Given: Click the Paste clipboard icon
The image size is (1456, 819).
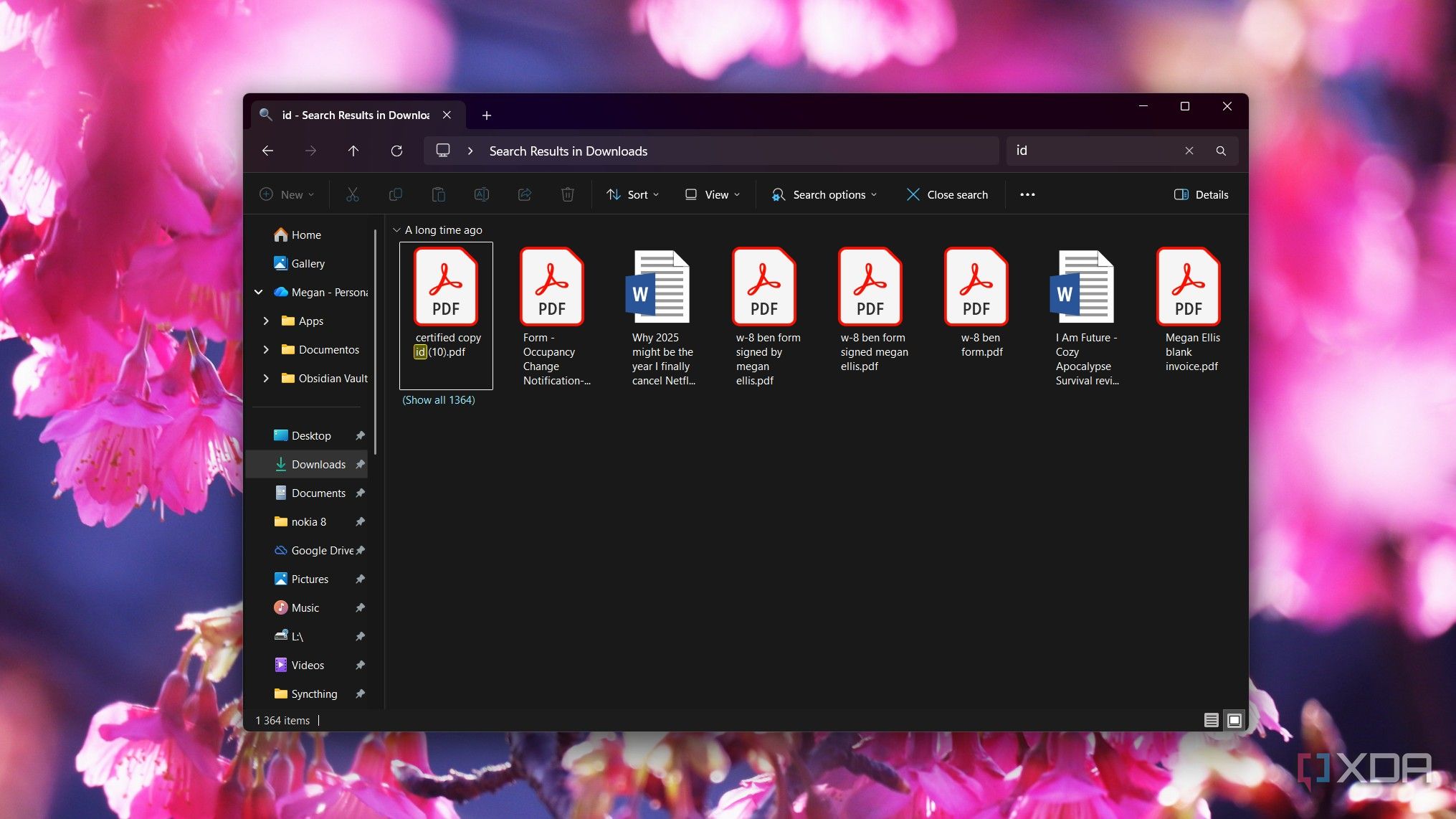Looking at the screenshot, I should point(438,194).
